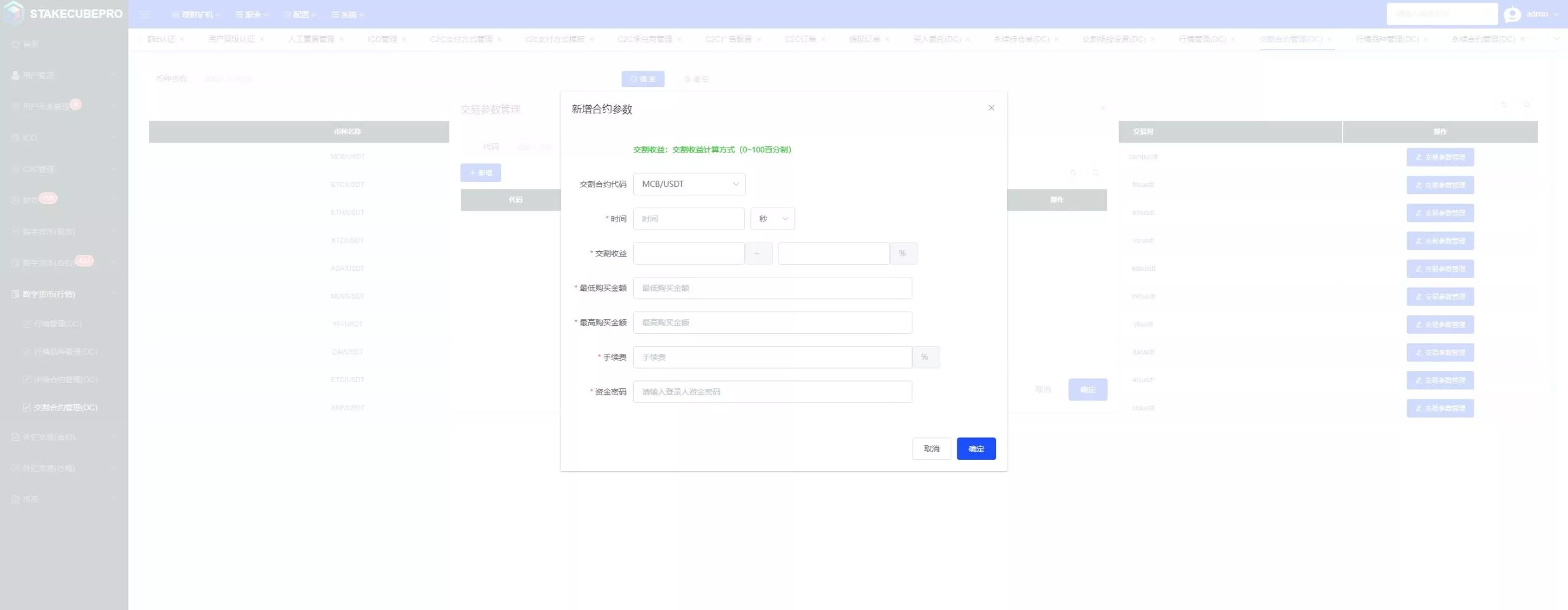The height and width of the screenshot is (610, 1568).
Task: Switch to the C2C订单 tab
Action: tap(800, 39)
